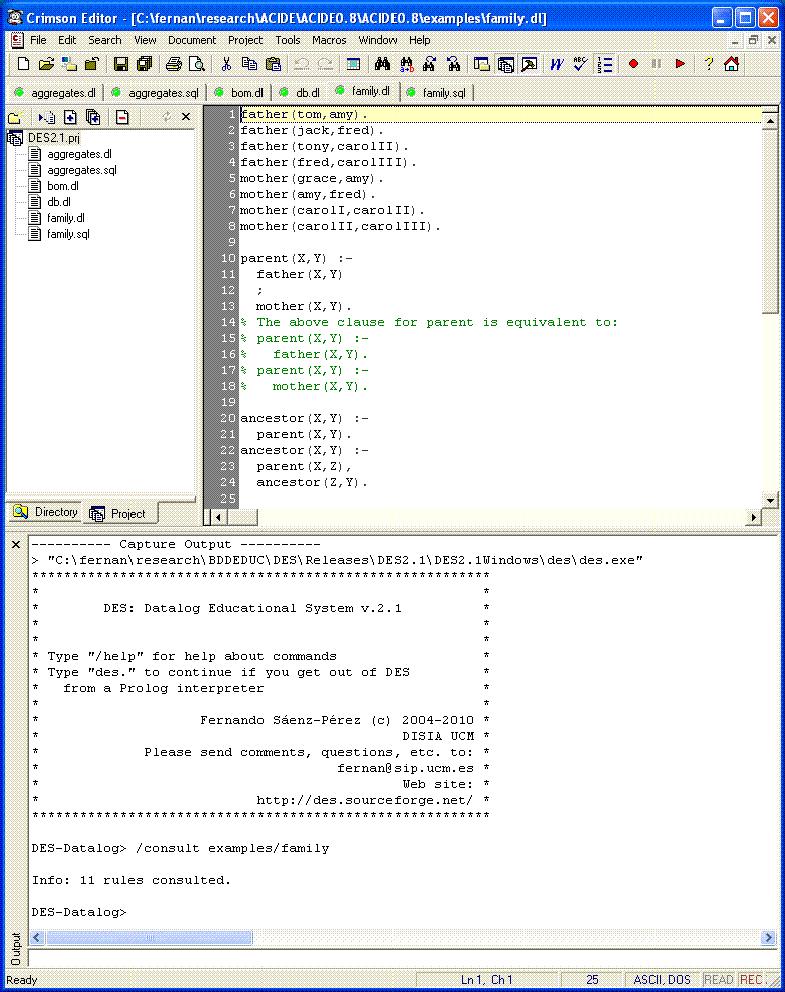The height and width of the screenshot is (992, 785).
Task: Click the Print icon
Action: pyautogui.click(x=174, y=64)
